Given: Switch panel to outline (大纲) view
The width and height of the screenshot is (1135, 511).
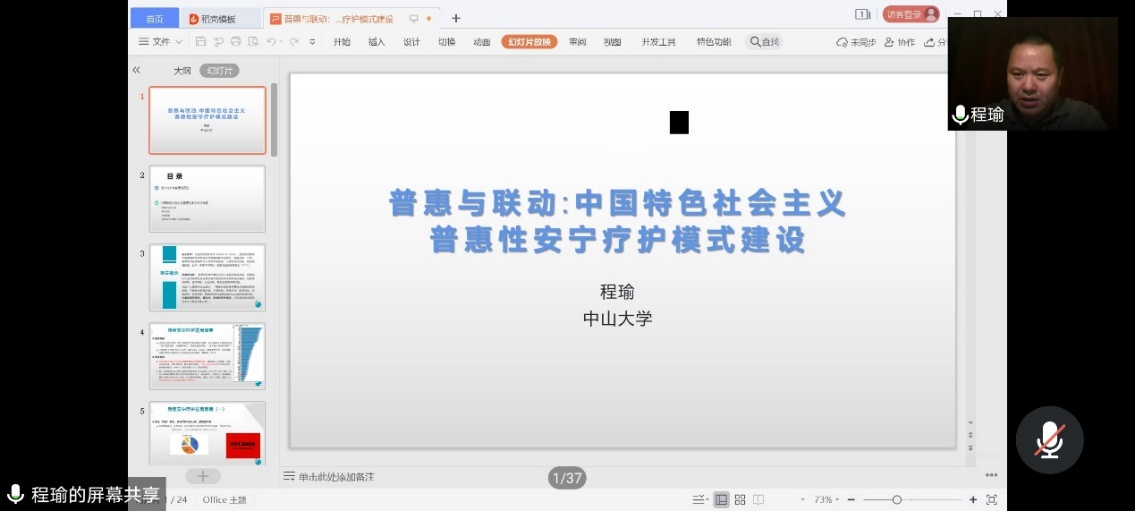Looking at the screenshot, I should [x=182, y=71].
